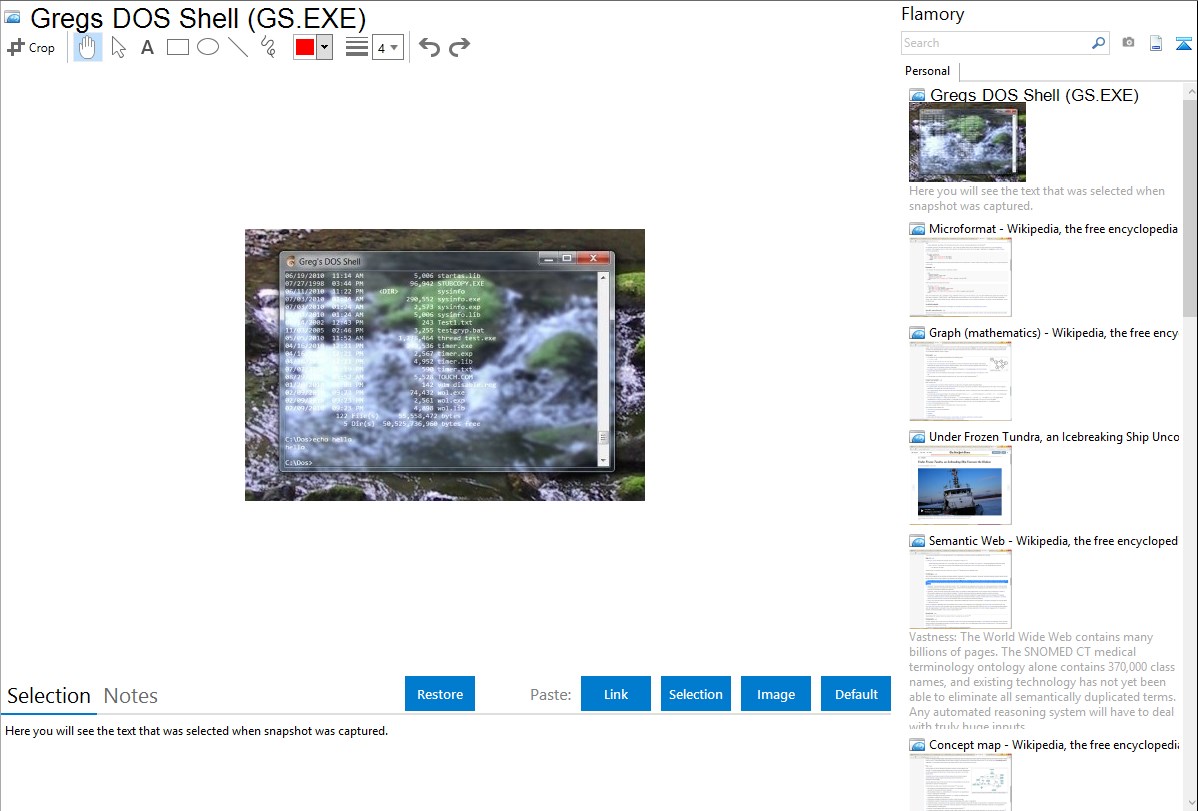Switch to the Personal tab
1198x811 pixels.
[927, 71]
